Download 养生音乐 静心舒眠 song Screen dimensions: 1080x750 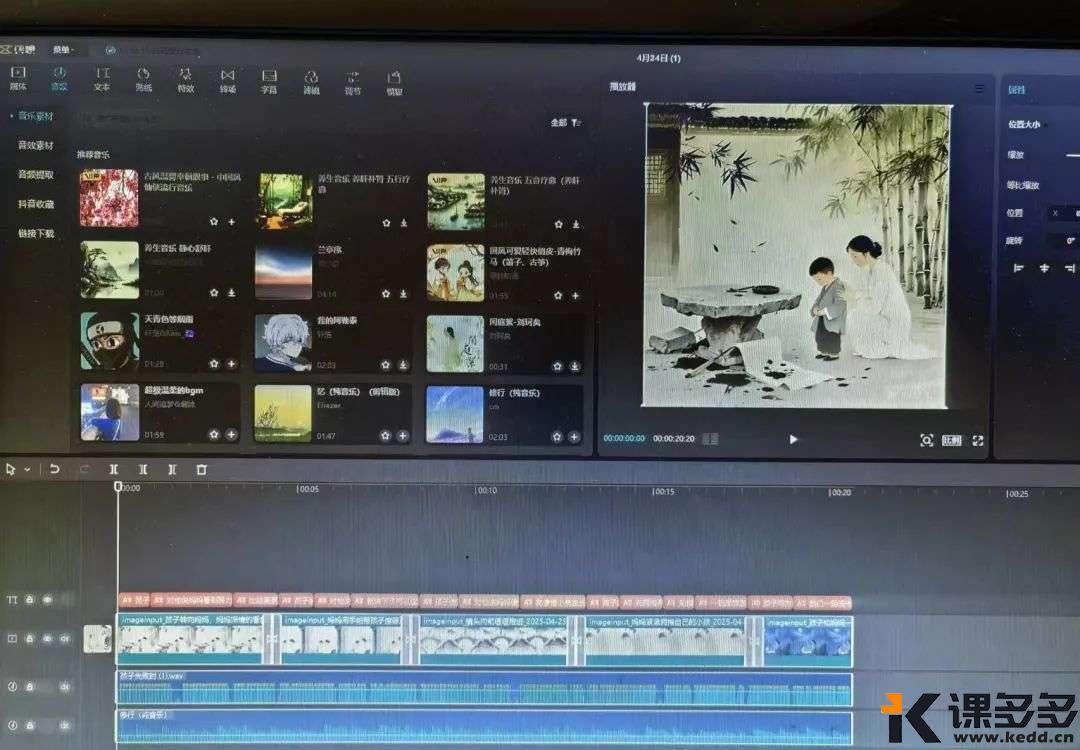pos(231,293)
